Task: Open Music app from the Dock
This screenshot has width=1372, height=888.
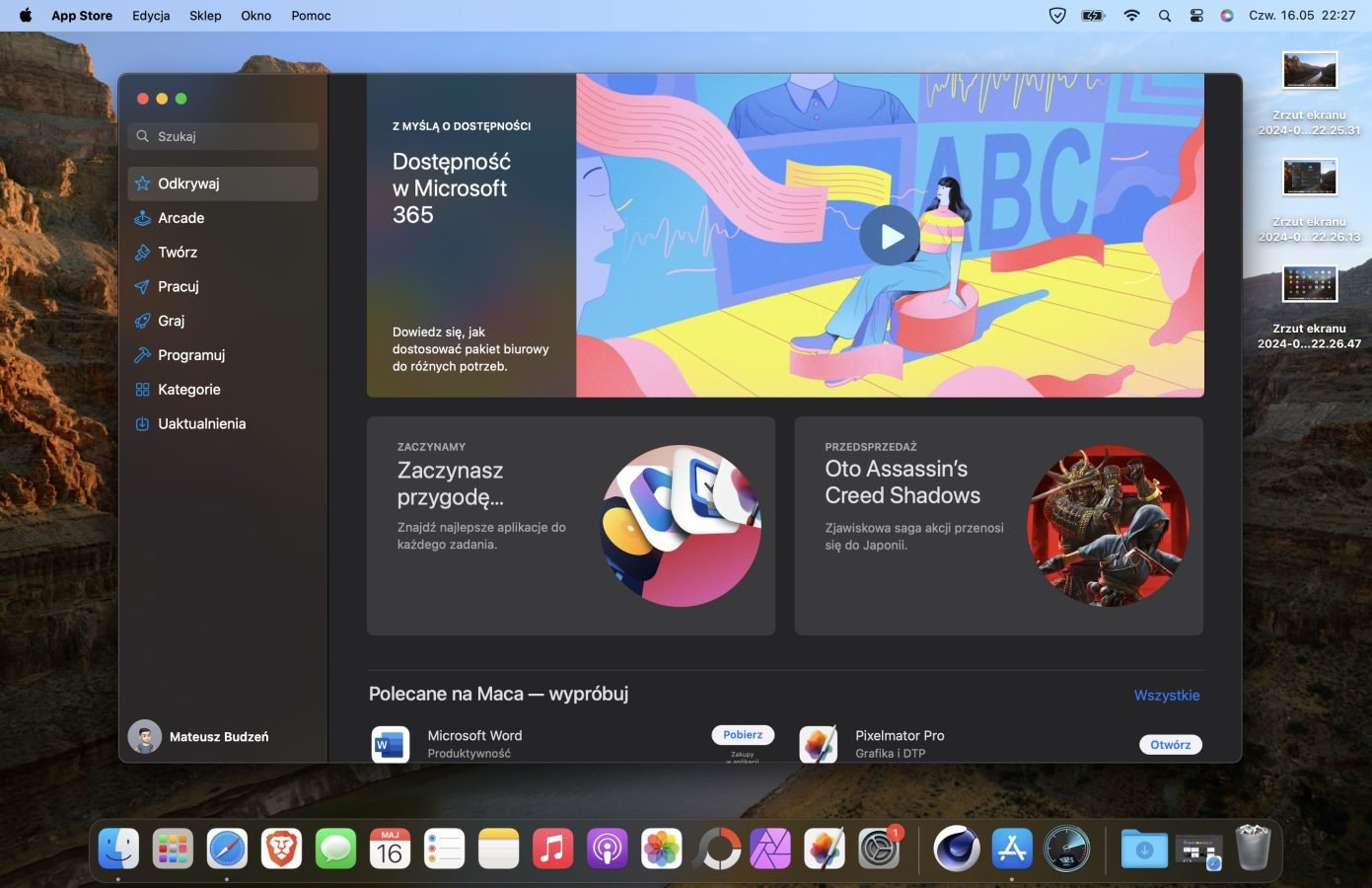Action: tap(552, 849)
